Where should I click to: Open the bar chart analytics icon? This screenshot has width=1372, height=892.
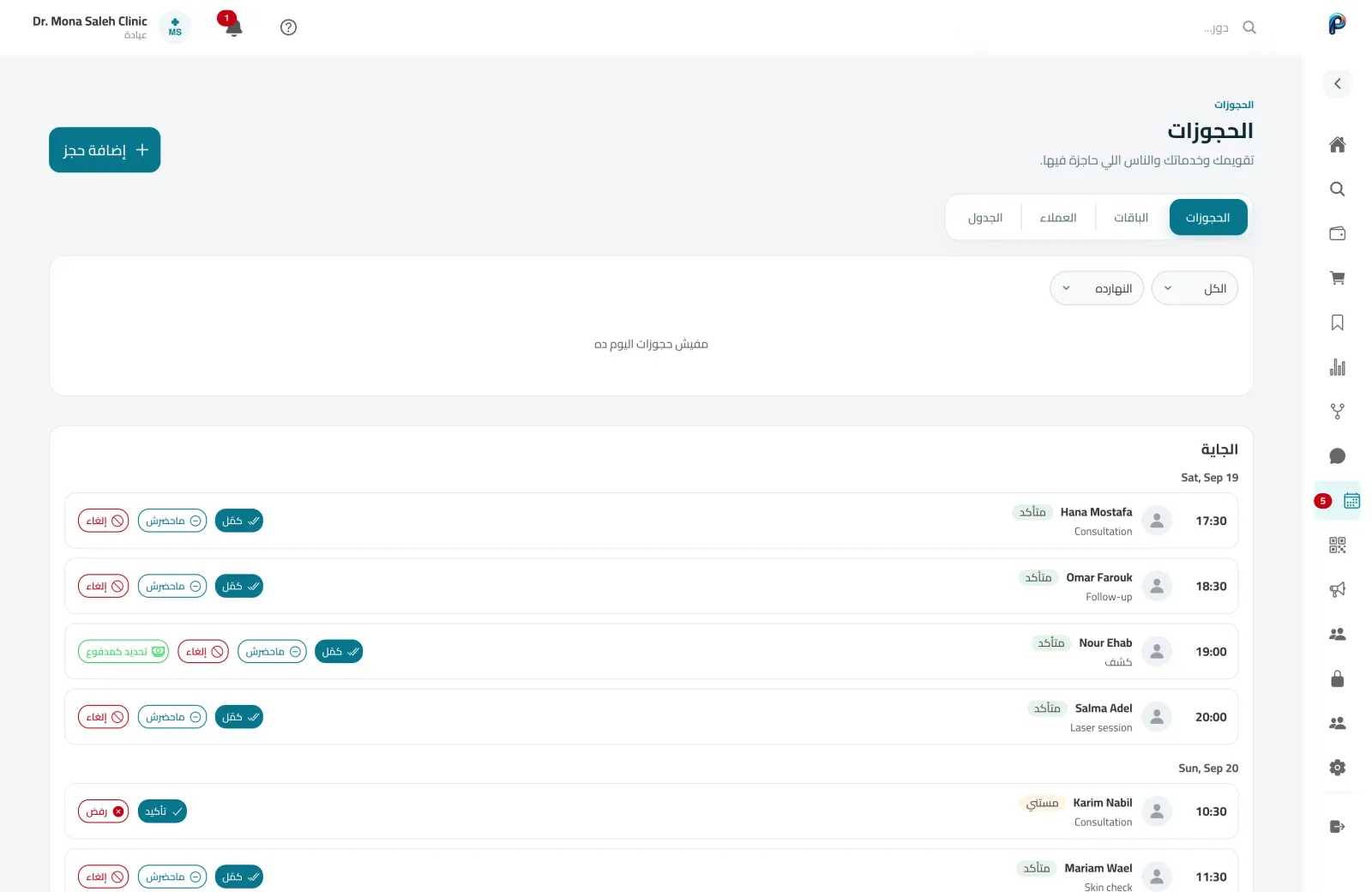[x=1337, y=367]
